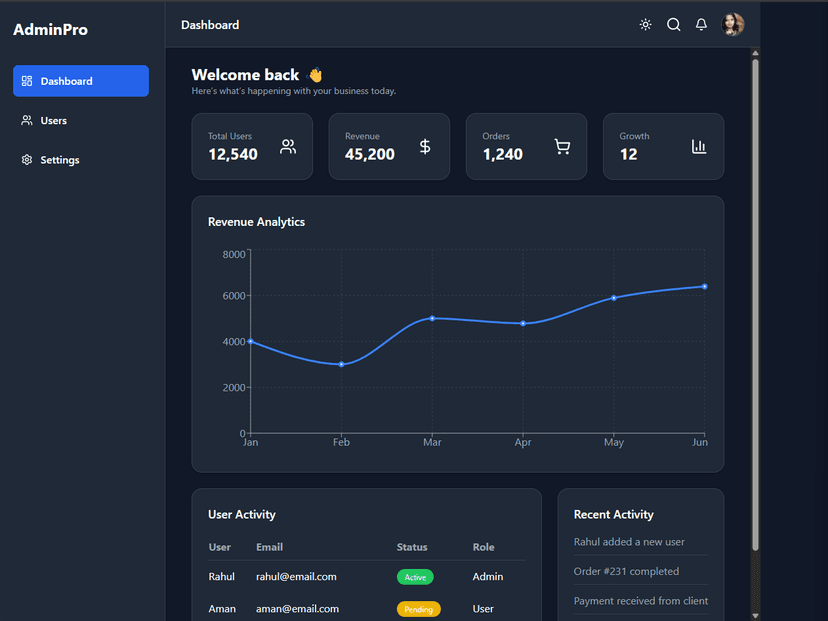Click Rahul's Active status badge
This screenshot has width=828, height=621.
coord(415,577)
